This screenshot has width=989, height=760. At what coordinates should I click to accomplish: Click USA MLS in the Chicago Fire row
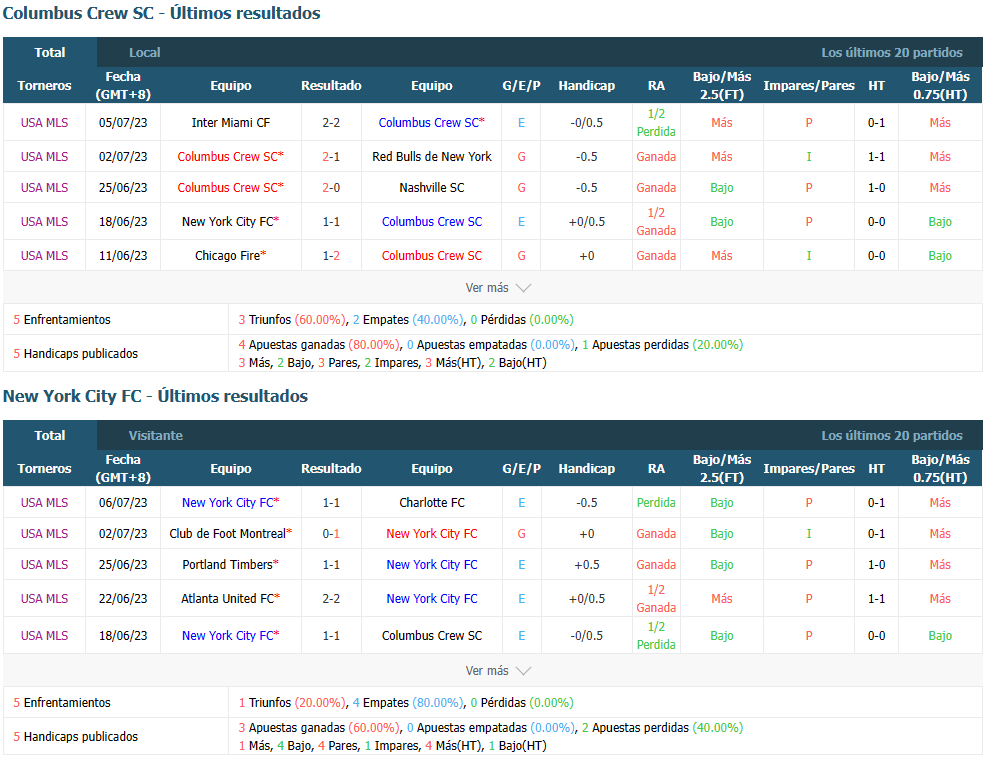pos(44,255)
